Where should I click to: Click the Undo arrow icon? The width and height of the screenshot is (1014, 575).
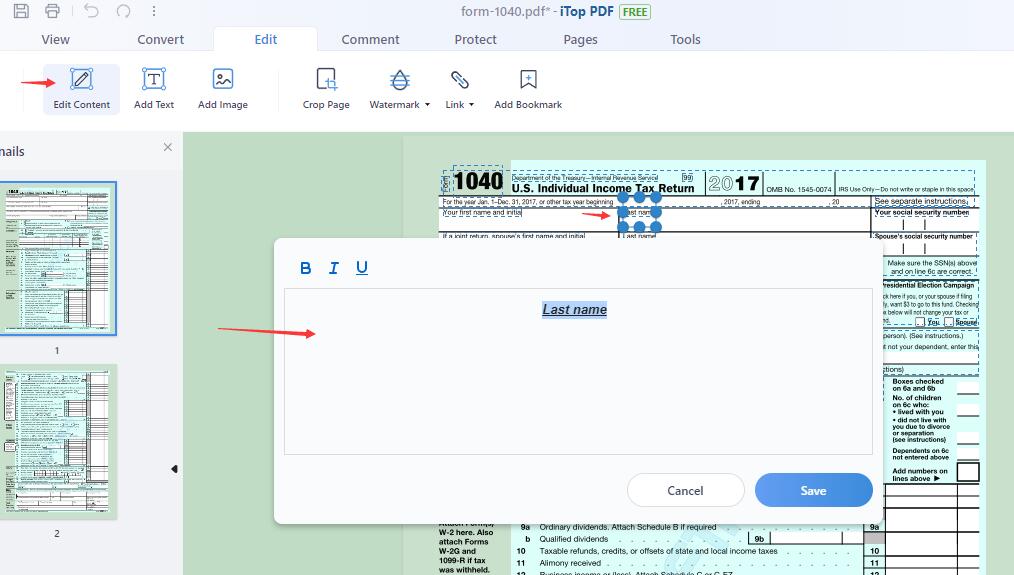pyautogui.click(x=91, y=11)
